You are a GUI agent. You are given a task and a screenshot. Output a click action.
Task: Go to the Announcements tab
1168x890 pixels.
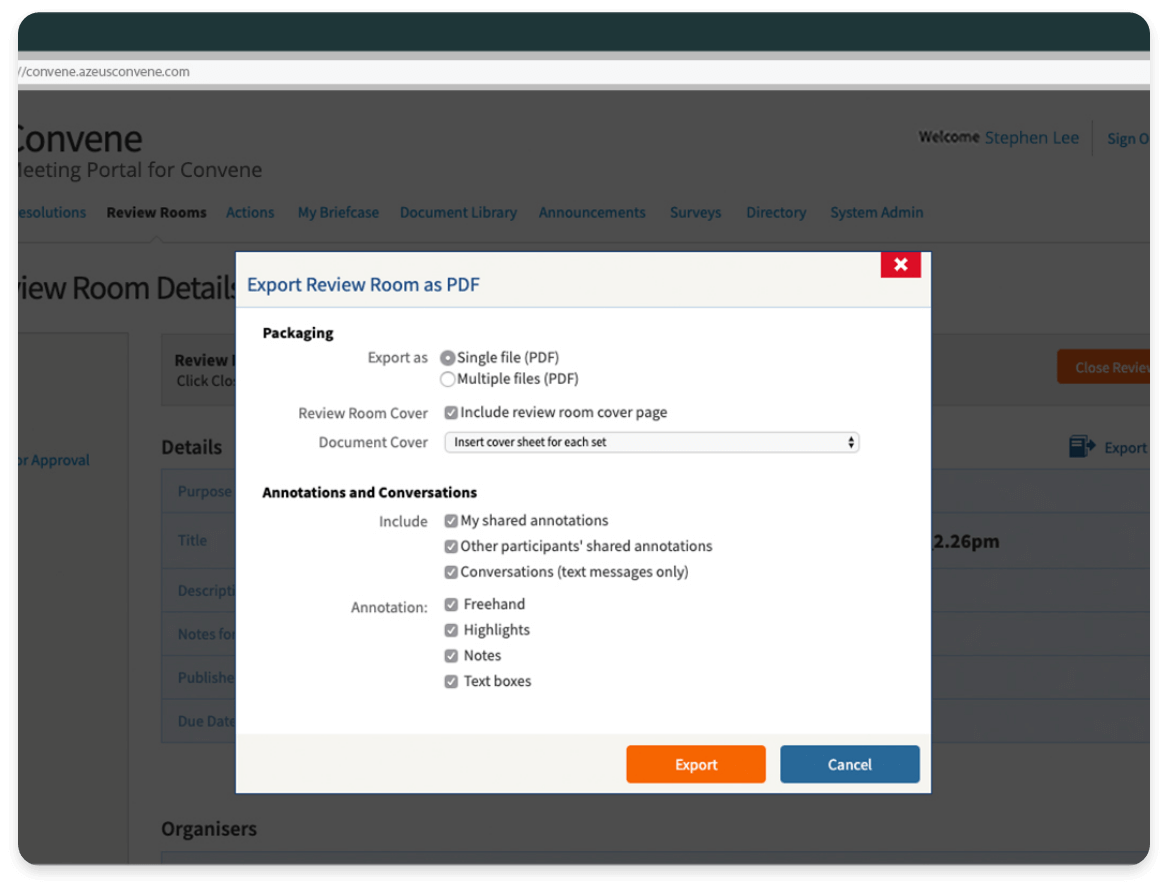(592, 212)
